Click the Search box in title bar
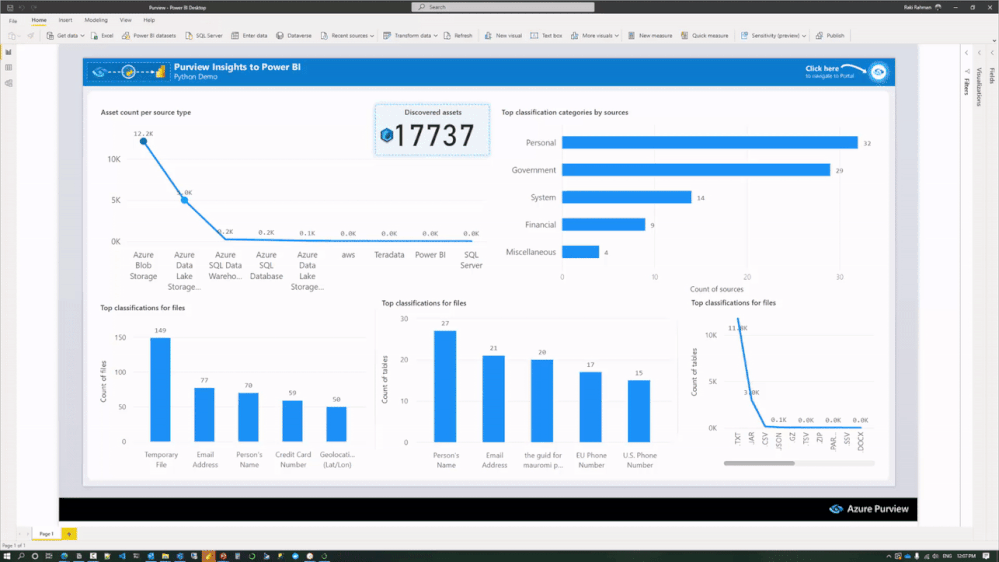The width and height of the screenshot is (999, 562). pyautogui.click(x=503, y=7)
